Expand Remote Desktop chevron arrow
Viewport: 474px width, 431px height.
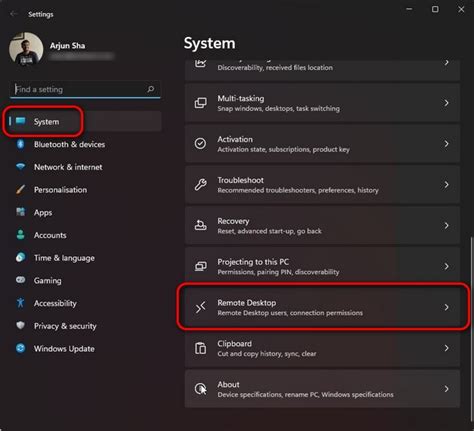446,307
